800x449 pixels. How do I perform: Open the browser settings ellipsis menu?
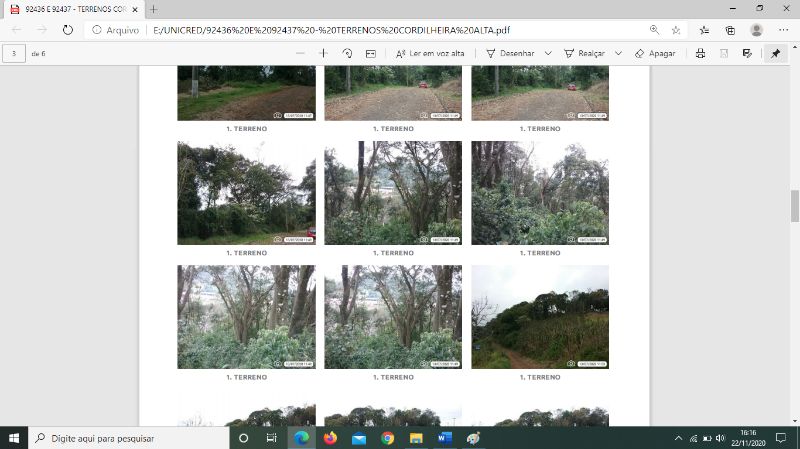(x=784, y=30)
